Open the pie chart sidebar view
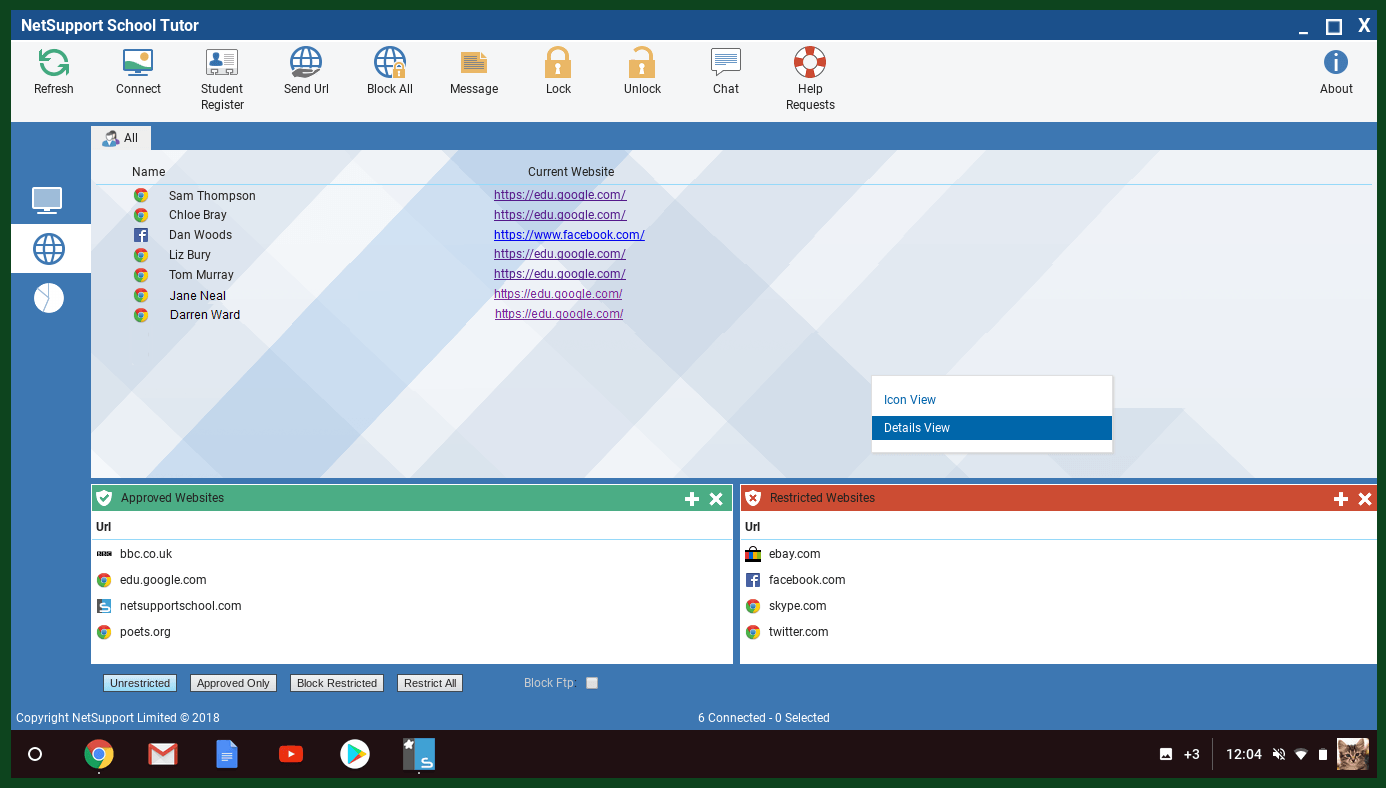The width and height of the screenshot is (1386, 788). pos(48,298)
